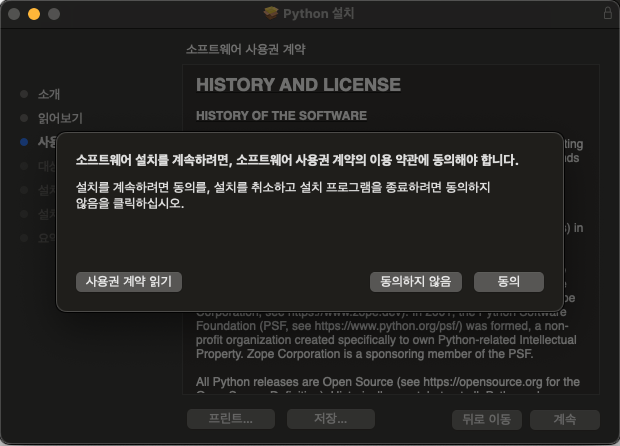Click the 동의 (Agree) button

click(508, 282)
